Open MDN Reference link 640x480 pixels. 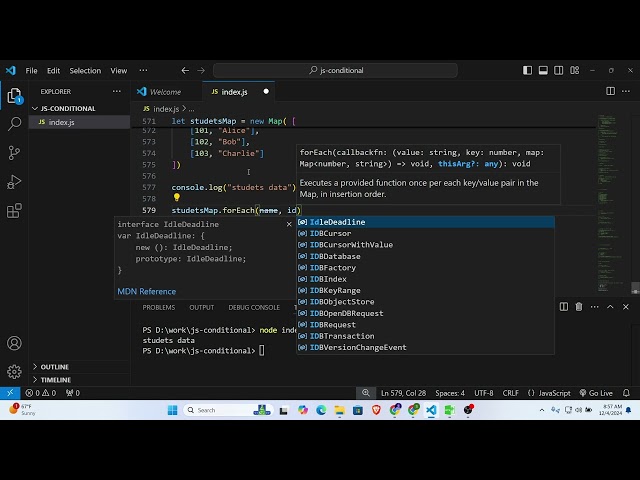click(147, 291)
